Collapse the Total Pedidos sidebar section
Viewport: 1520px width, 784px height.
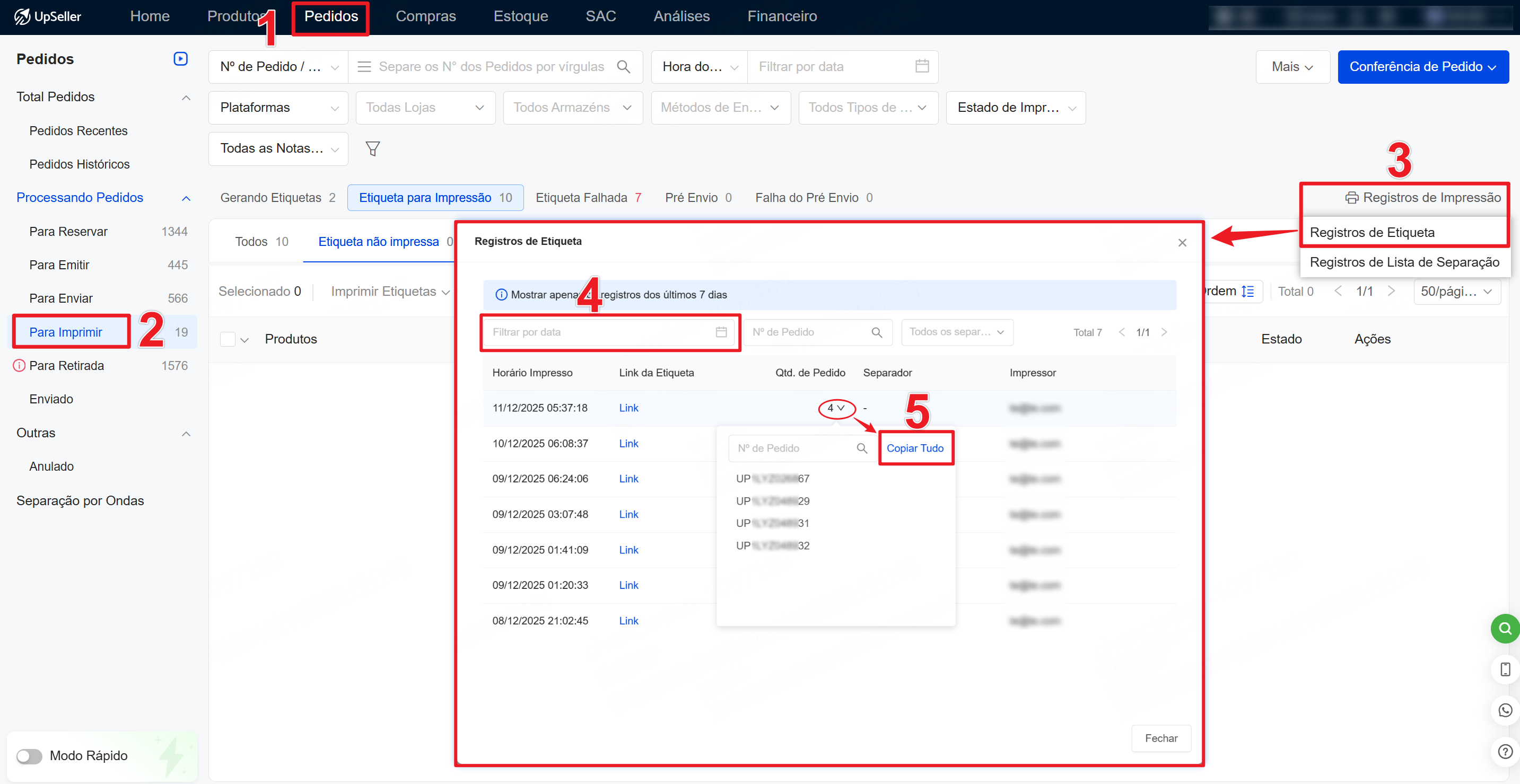pos(186,98)
